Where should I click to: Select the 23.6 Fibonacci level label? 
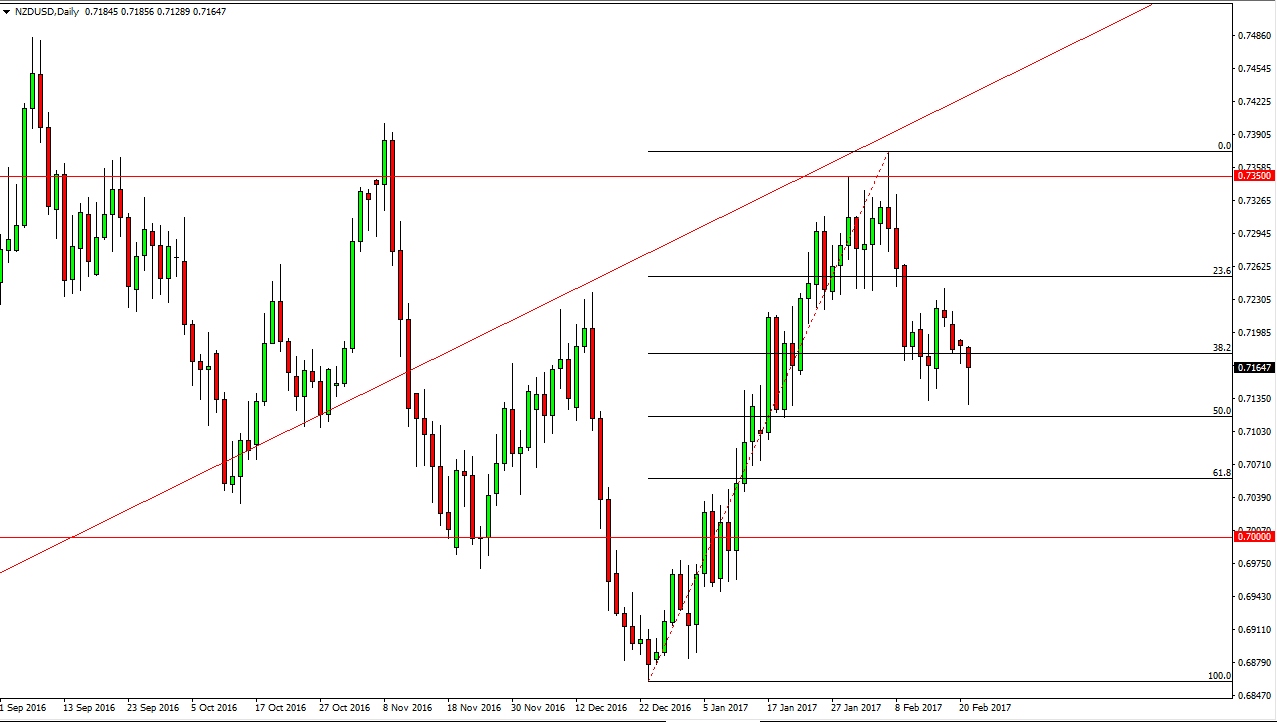coord(1220,270)
